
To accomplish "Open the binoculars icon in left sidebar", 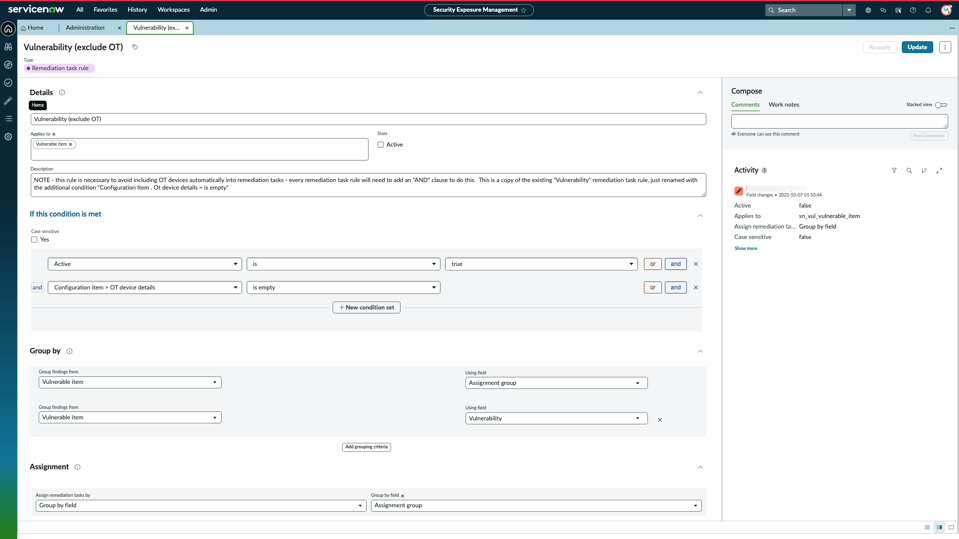I will pyautogui.click(x=8, y=46).
